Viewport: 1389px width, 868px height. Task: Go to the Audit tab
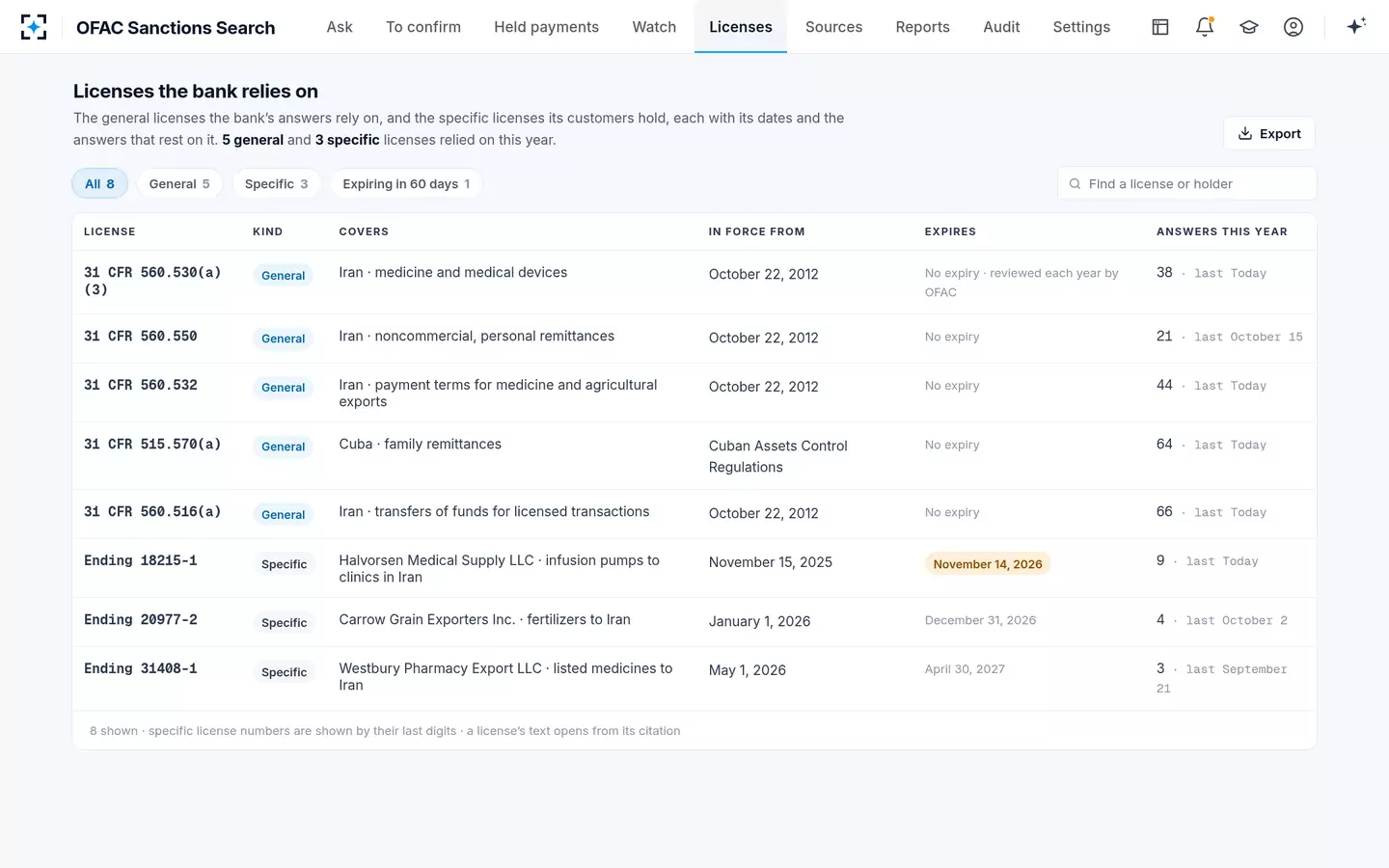pyautogui.click(x=1001, y=27)
